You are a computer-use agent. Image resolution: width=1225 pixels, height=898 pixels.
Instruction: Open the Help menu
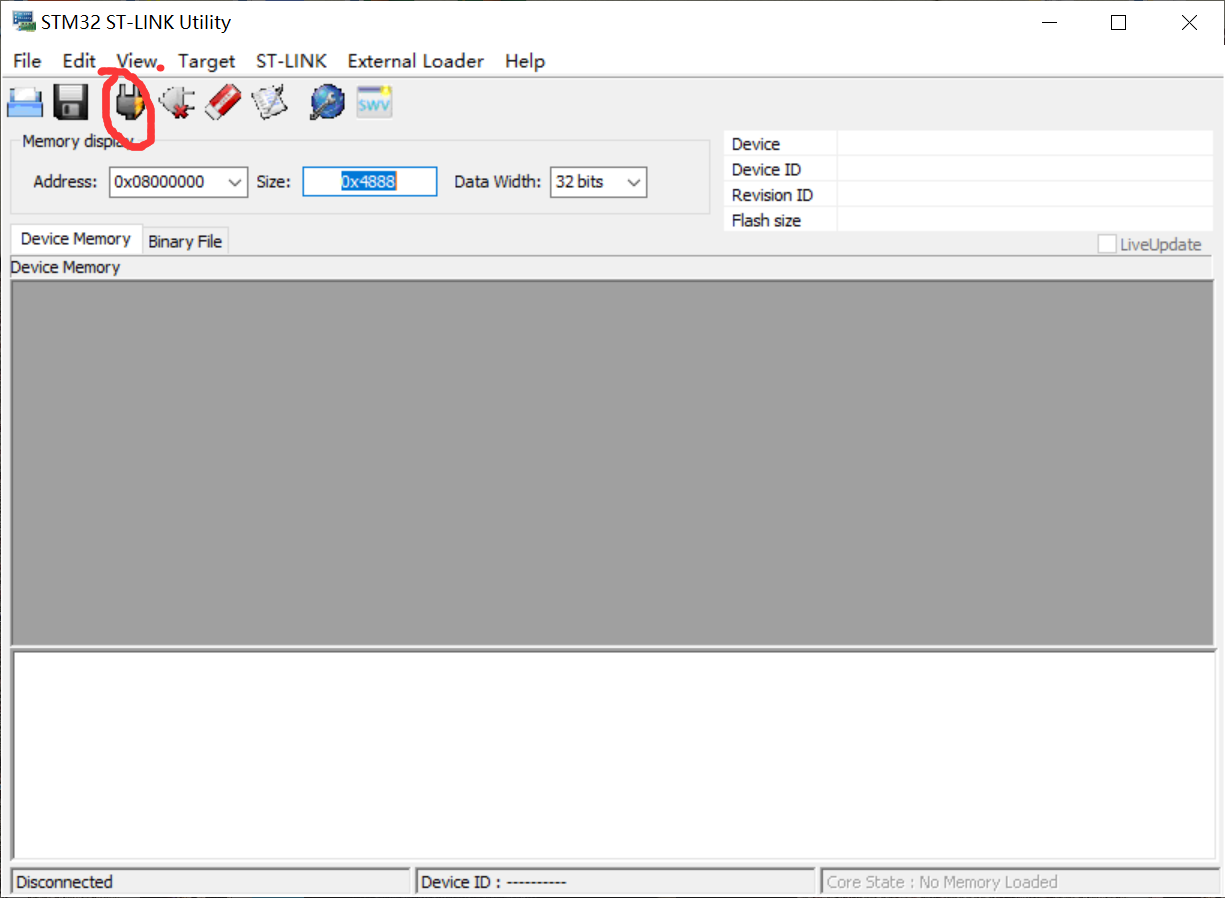click(524, 61)
